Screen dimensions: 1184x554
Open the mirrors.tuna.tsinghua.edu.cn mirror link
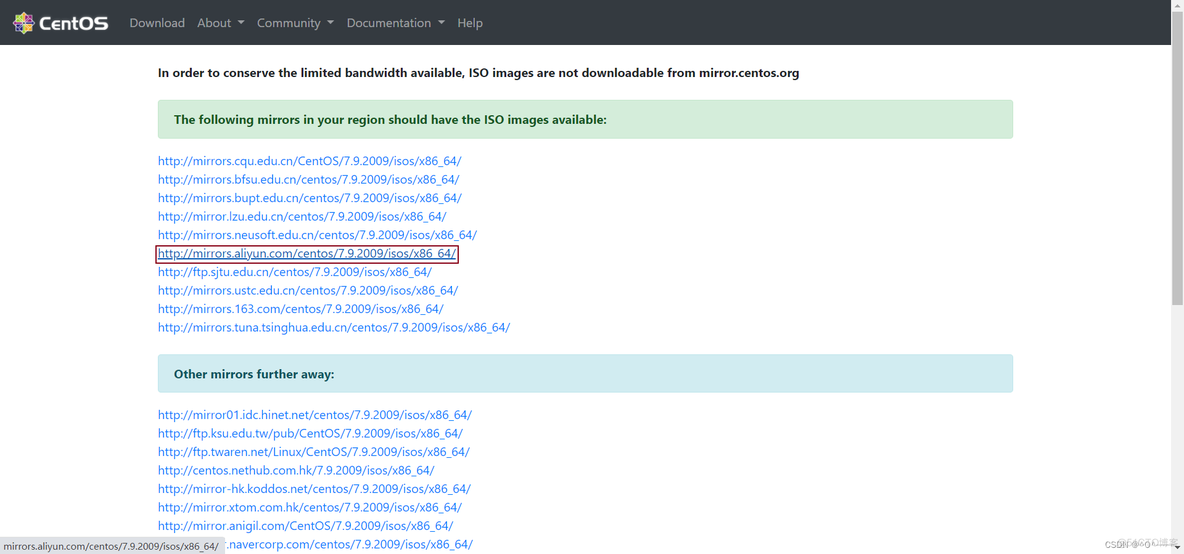click(334, 328)
